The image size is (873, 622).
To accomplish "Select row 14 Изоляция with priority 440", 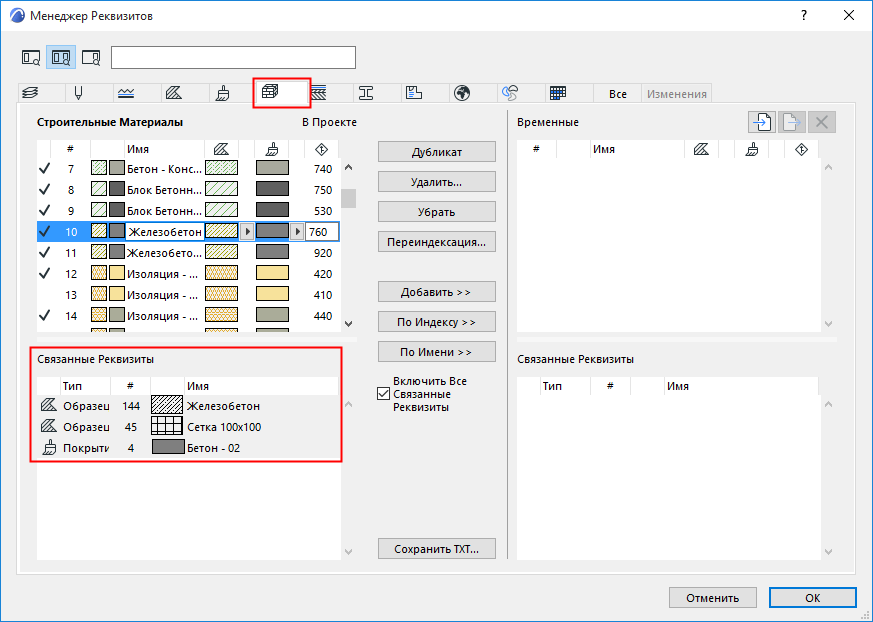I will point(188,316).
